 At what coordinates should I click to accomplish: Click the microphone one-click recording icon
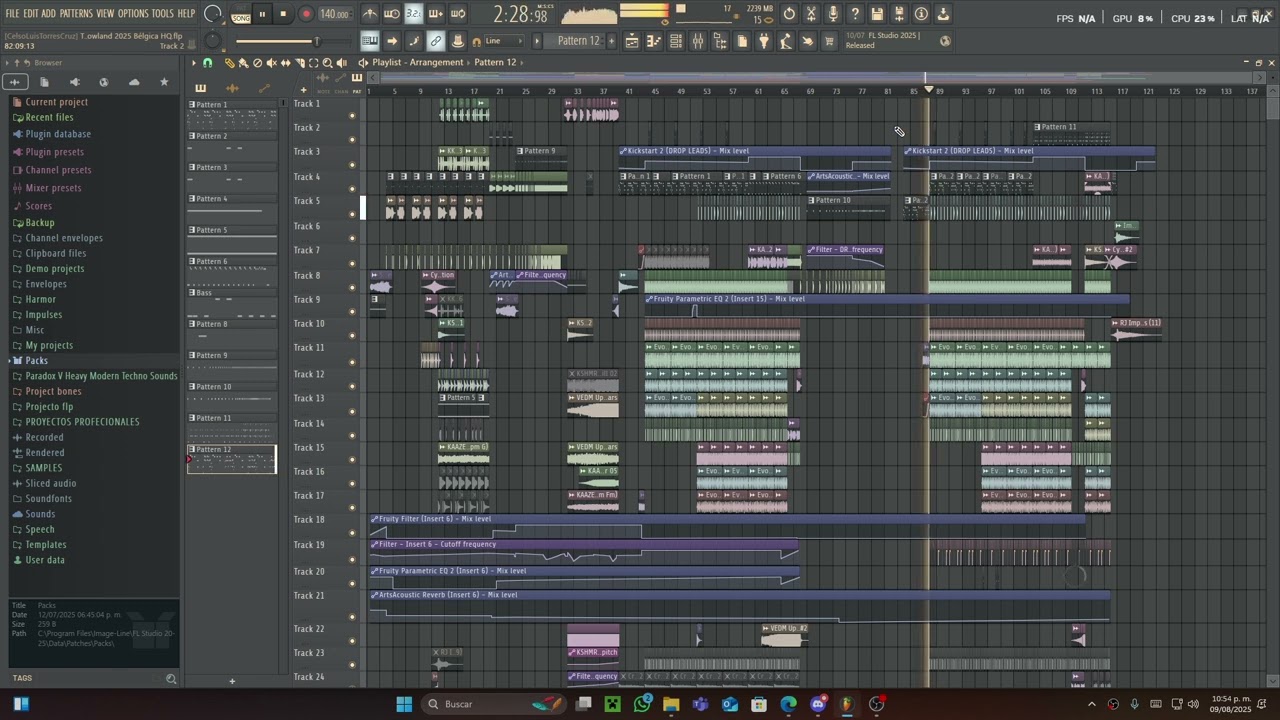click(x=833, y=14)
